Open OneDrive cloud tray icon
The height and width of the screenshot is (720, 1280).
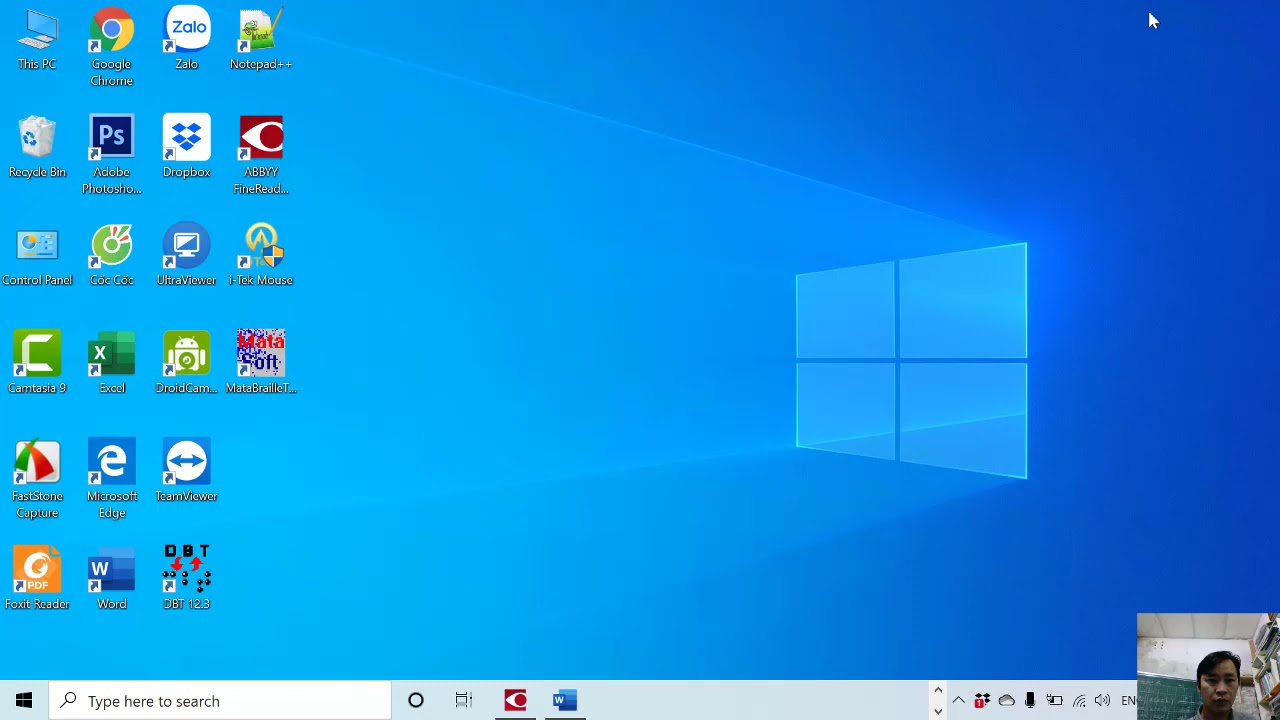coord(1006,701)
